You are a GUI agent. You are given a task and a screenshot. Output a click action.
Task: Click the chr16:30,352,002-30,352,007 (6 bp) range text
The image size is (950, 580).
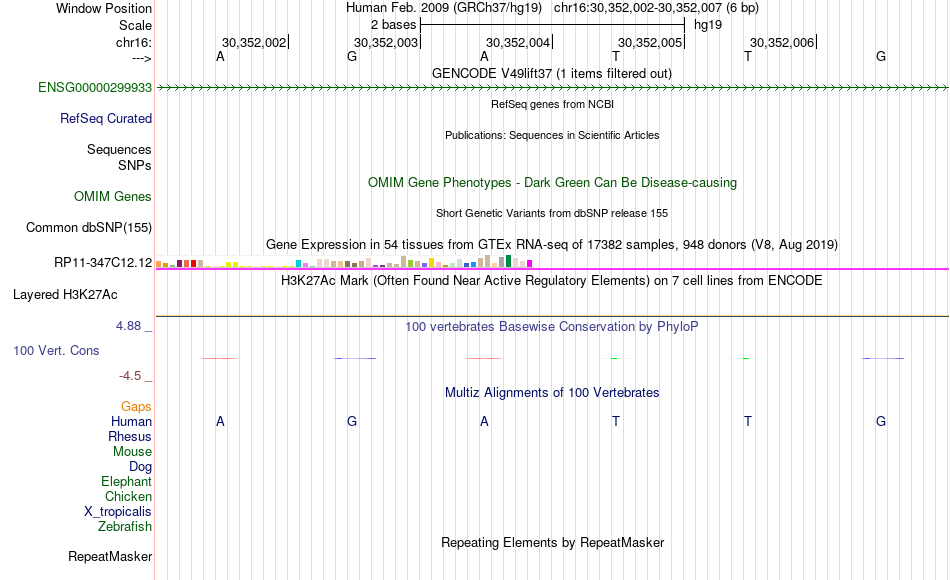point(656,8)
